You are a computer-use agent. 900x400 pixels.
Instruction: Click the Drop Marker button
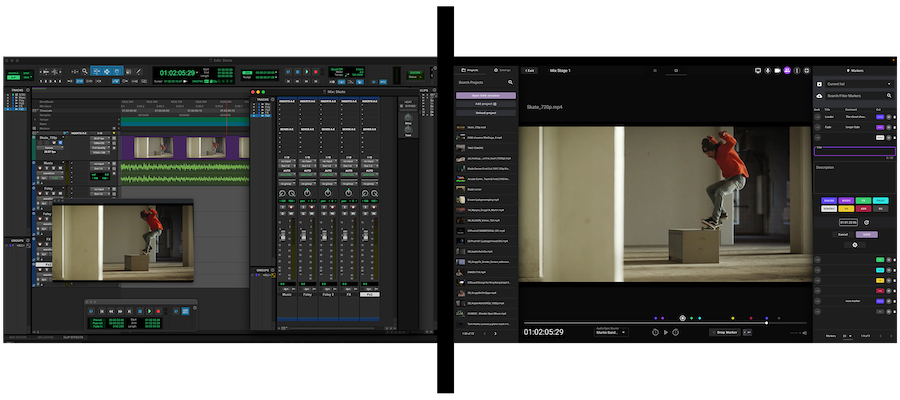[x=725, y=332]
